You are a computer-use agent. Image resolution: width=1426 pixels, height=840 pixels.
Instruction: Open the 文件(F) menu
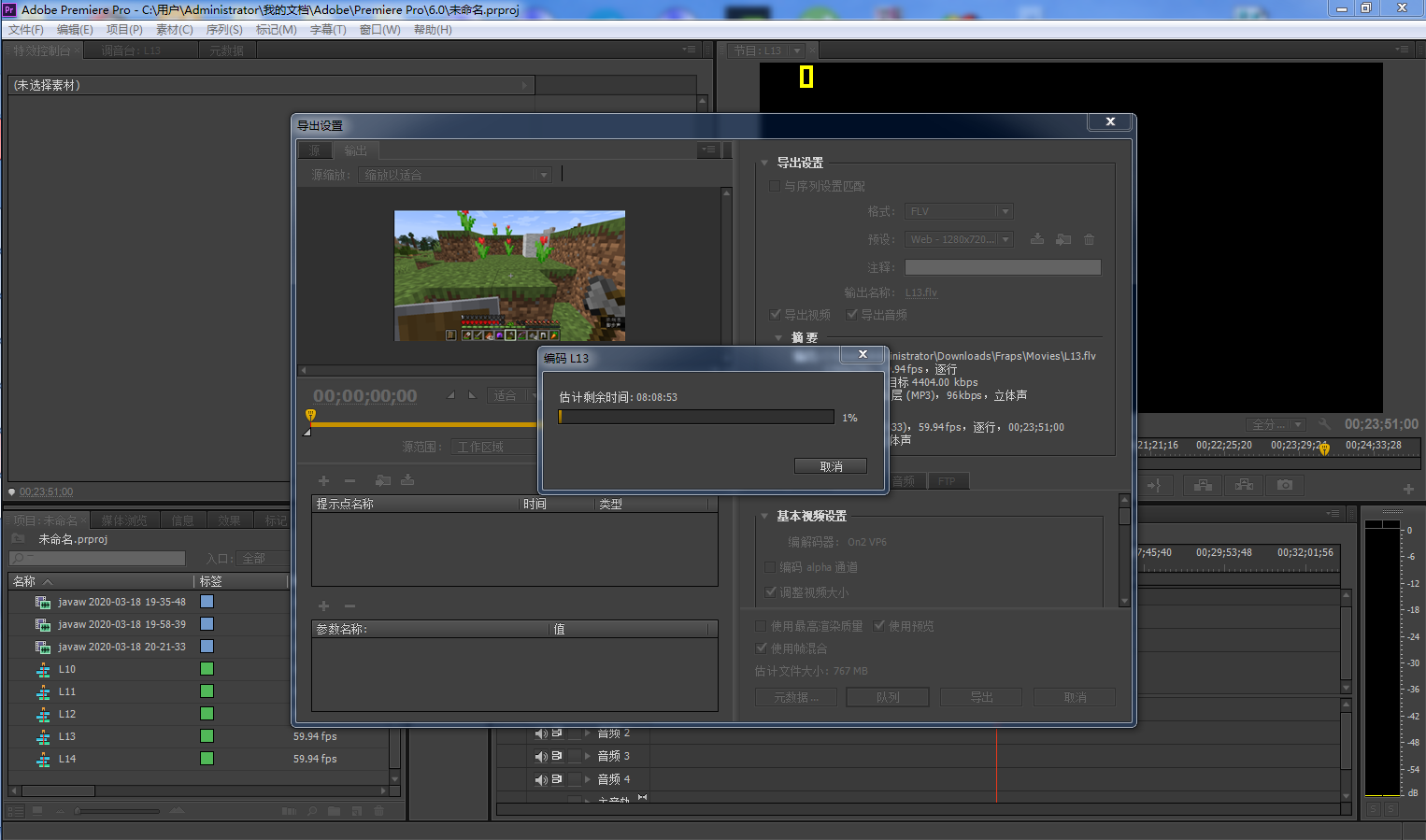coord(26,30)
